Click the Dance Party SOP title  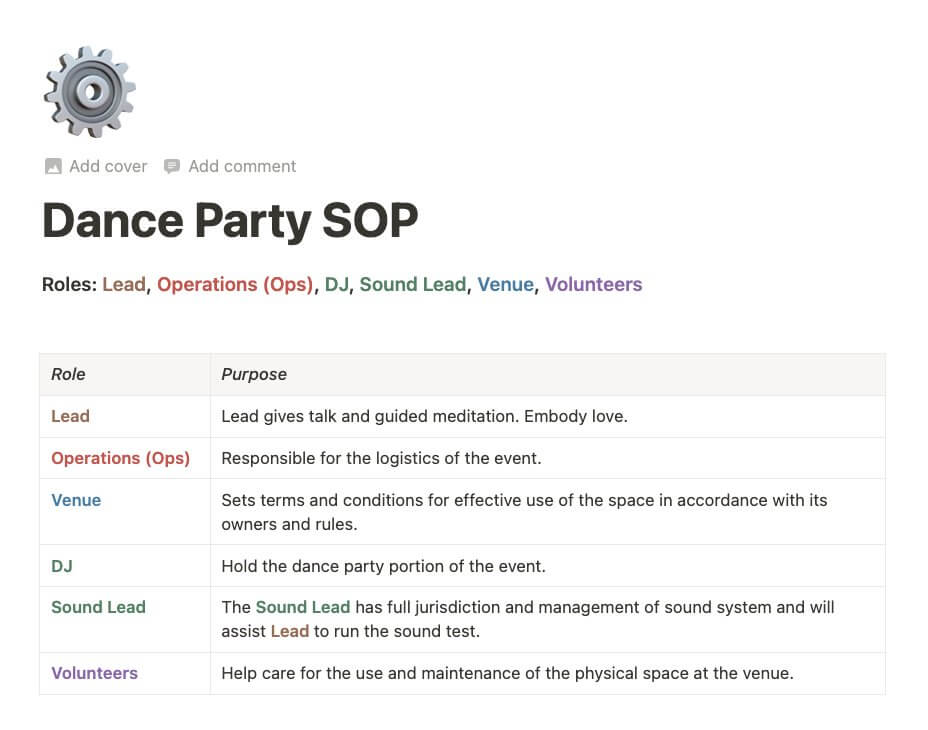[230, 220]
